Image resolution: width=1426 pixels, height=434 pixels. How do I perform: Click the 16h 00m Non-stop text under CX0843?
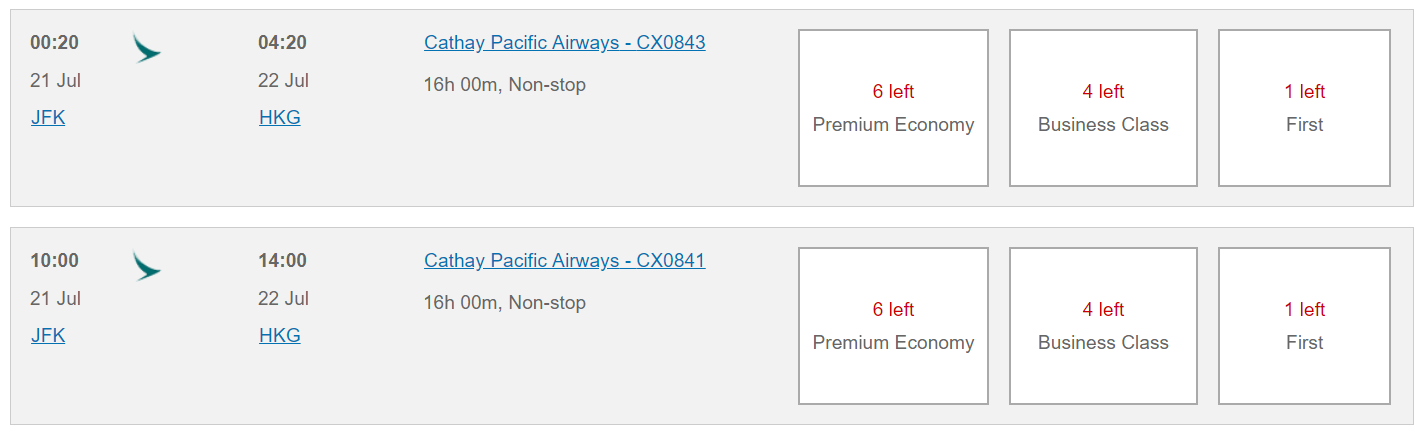(x=505, y=84)
